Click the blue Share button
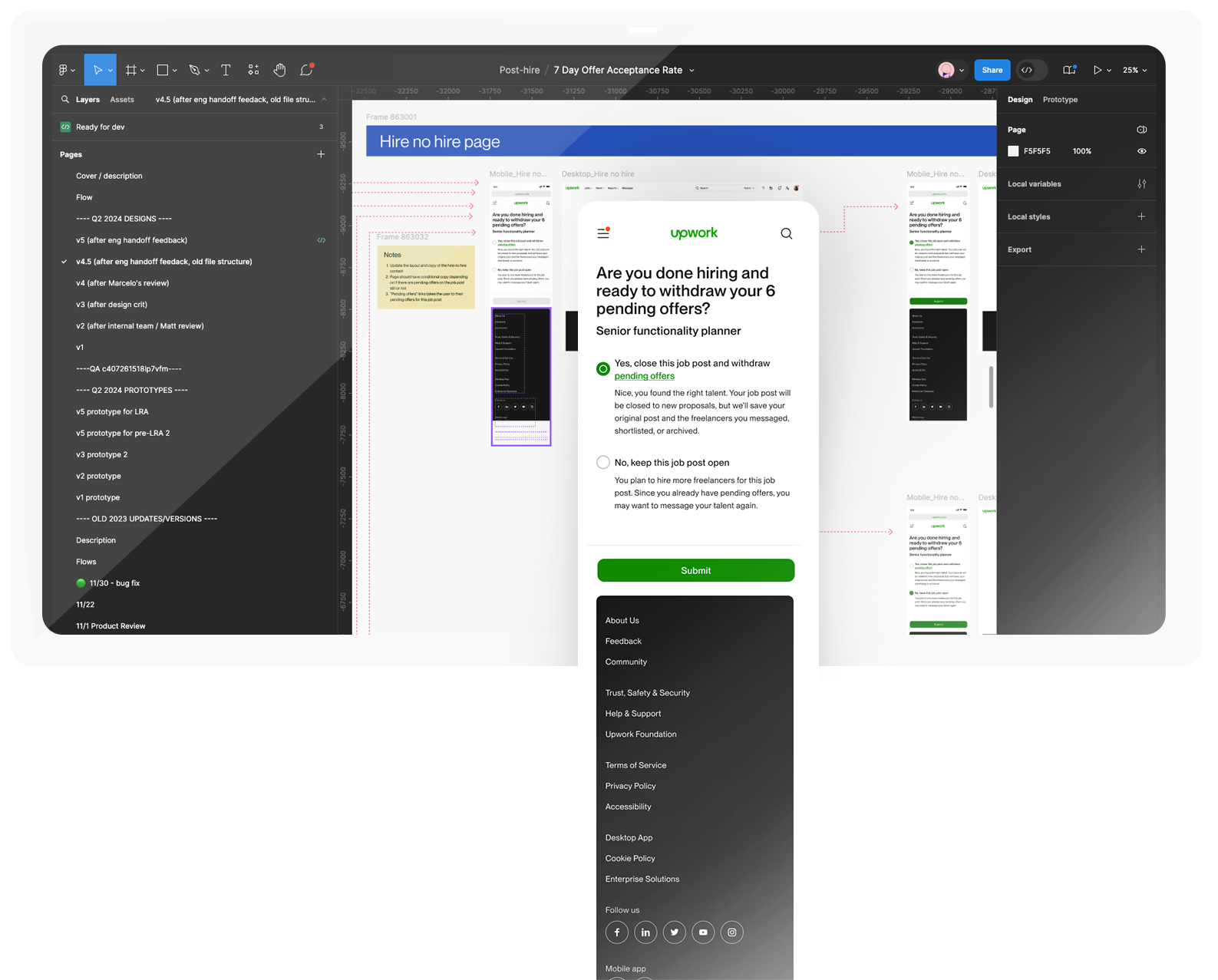This screenshot has height=980, width=1218. [992, 70]
